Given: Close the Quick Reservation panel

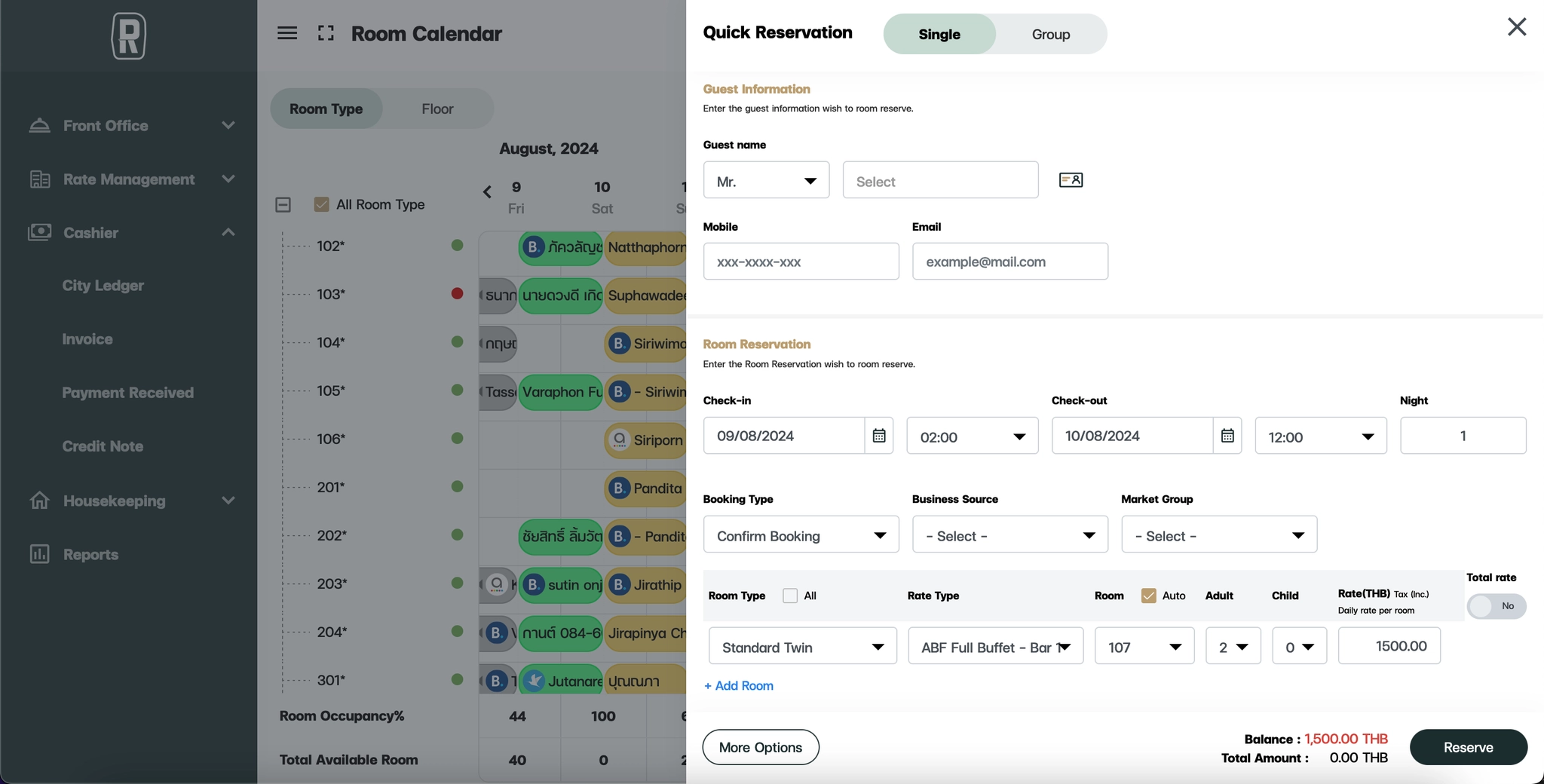Looking at the screenshot, I should click(1516, 27).
